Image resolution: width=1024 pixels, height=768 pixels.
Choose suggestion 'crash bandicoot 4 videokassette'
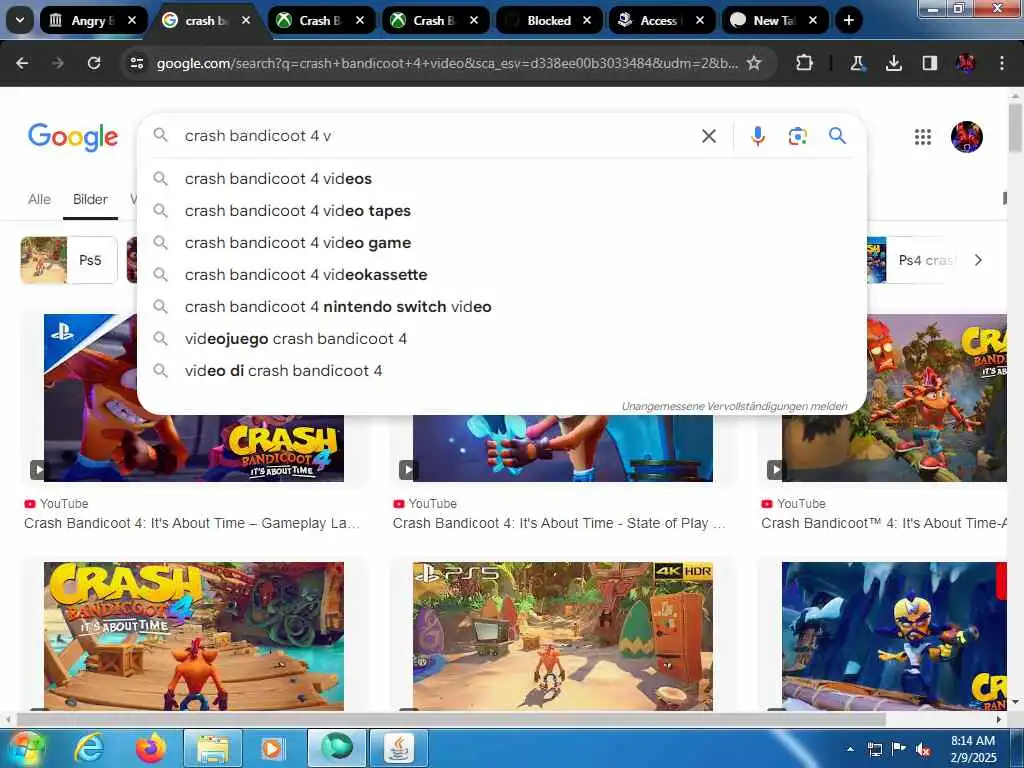502,274
